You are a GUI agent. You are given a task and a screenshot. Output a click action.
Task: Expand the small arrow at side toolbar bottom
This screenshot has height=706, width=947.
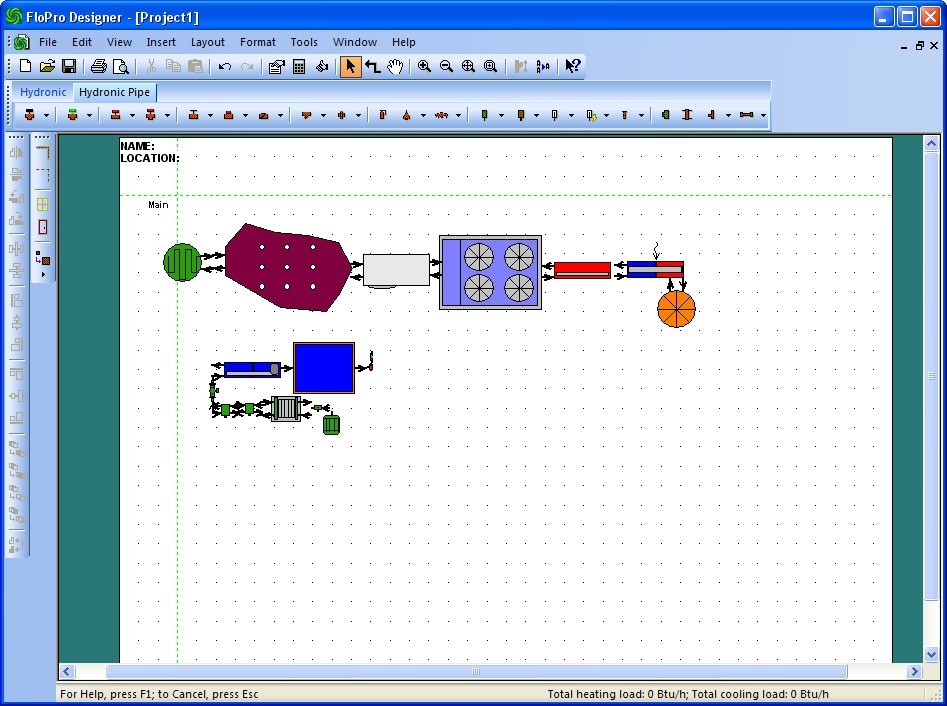tap(43, 274)
